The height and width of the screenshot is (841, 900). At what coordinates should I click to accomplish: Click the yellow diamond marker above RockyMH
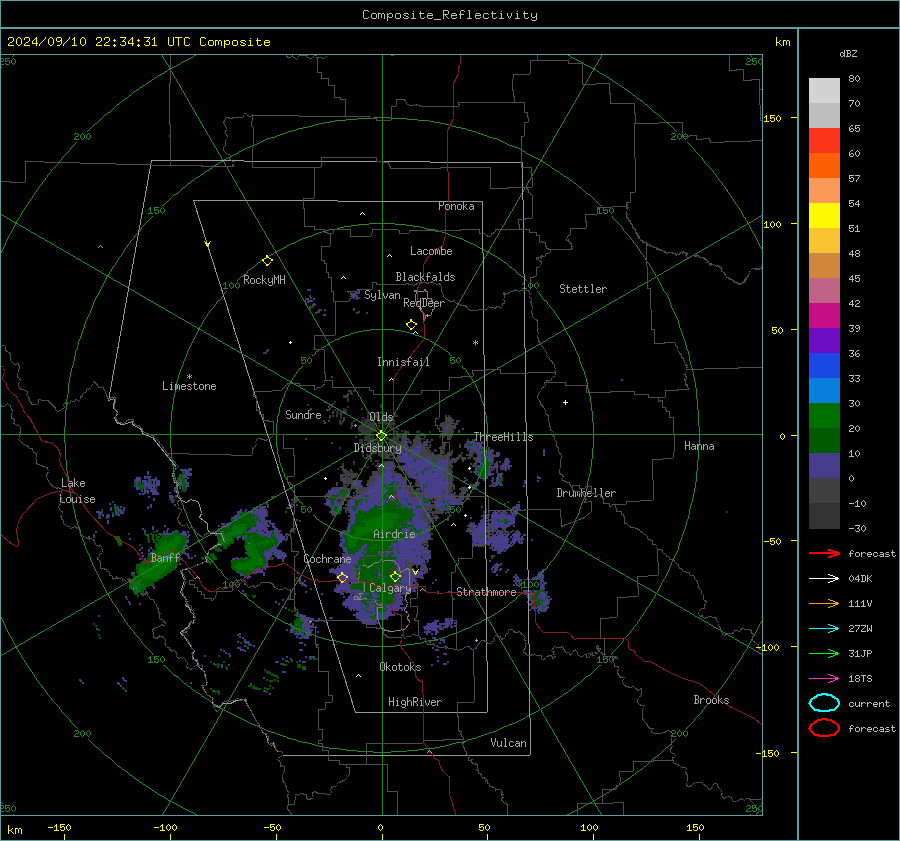(x=267, y=261)
